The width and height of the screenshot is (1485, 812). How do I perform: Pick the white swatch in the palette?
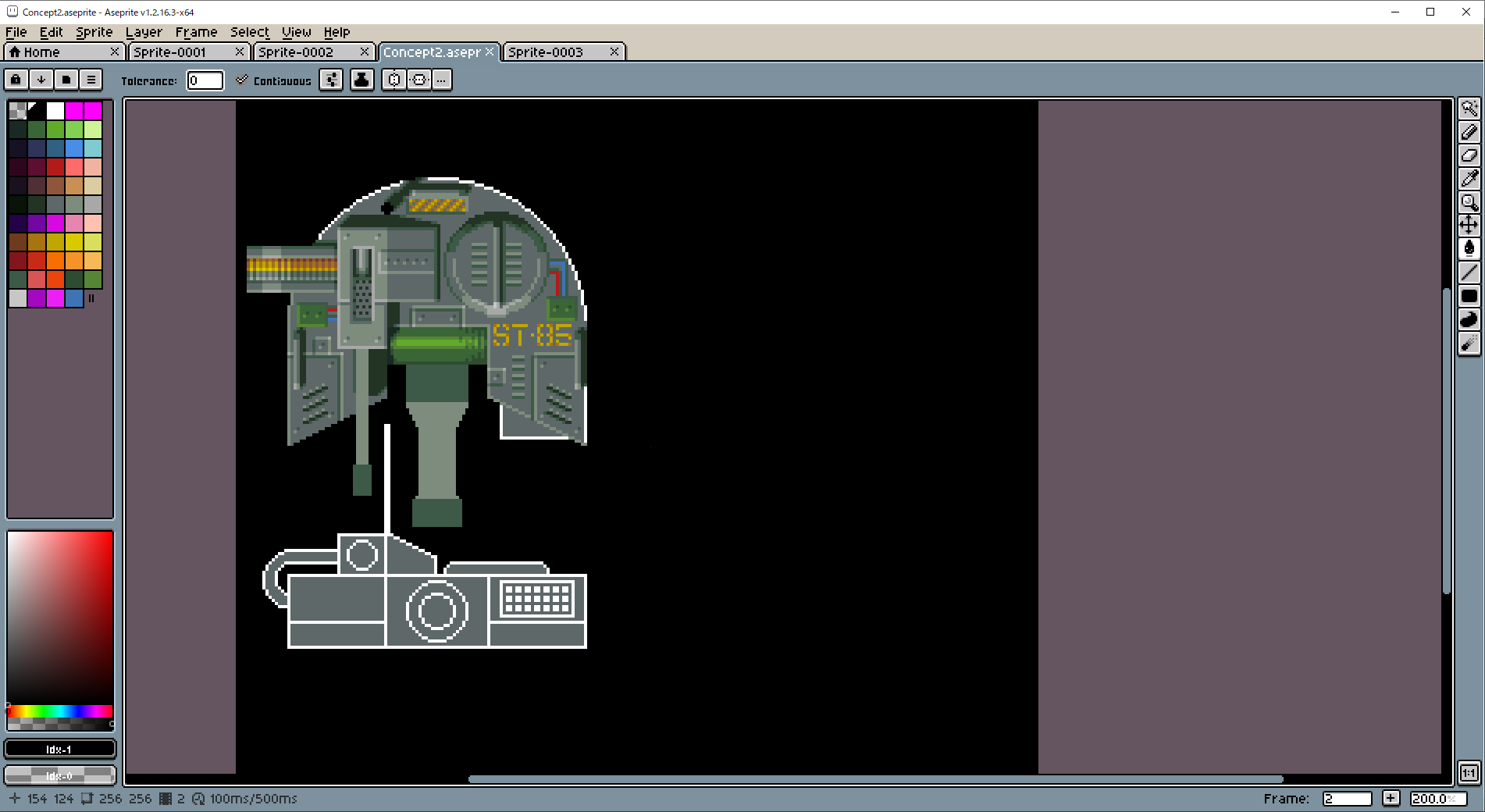55,111
